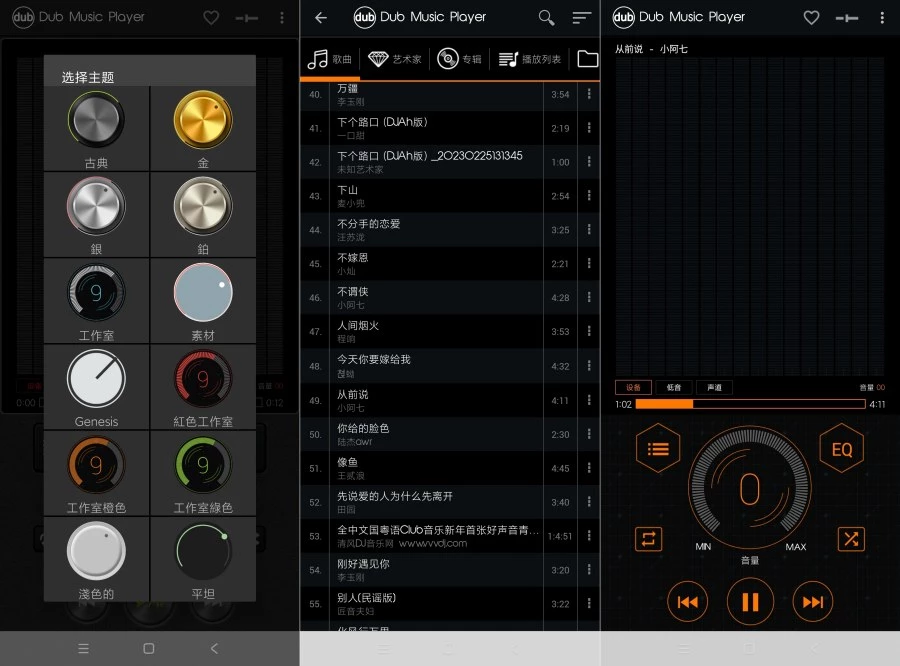The image size is (900, 666).
Task: Select the 金 (Gold) theme knob
Action: (x=203, y=118)
